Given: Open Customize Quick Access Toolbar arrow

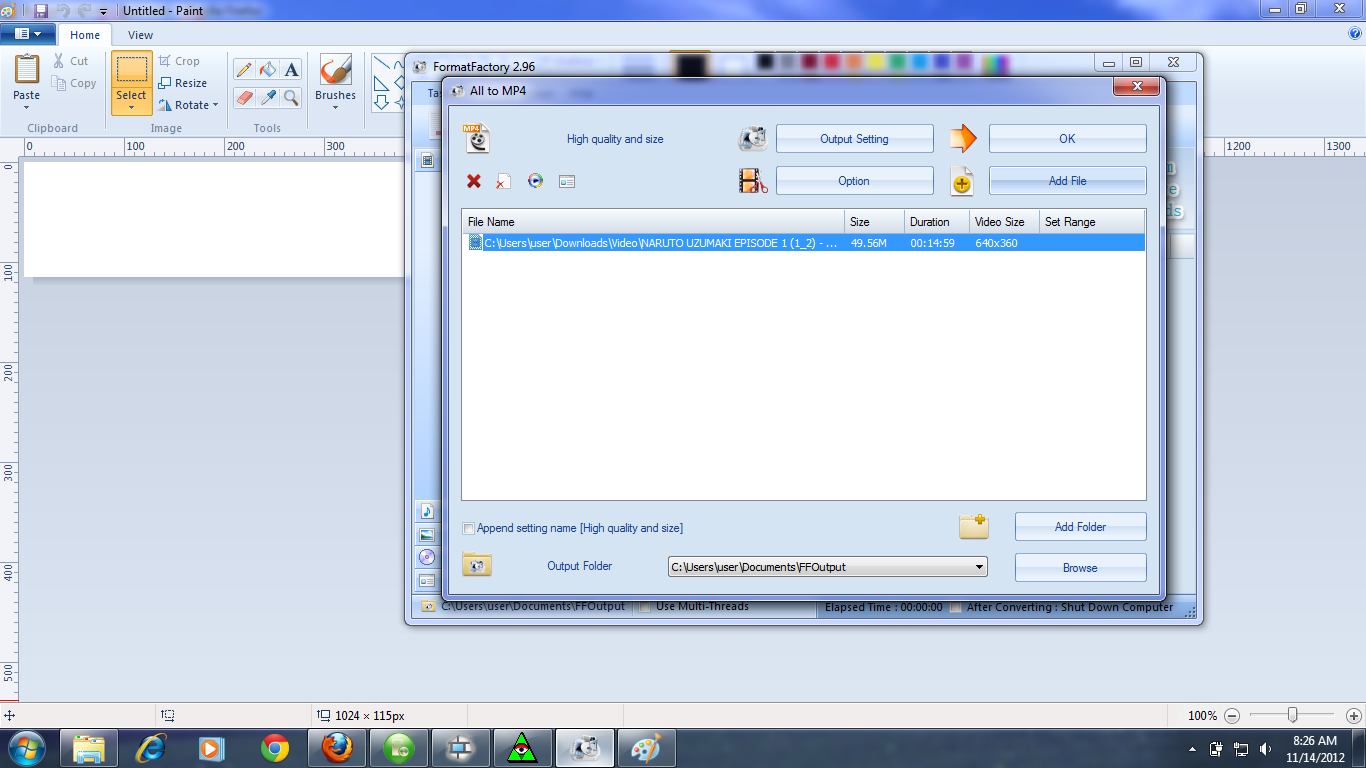Looking at the screenshot, I should click(103, 12).
